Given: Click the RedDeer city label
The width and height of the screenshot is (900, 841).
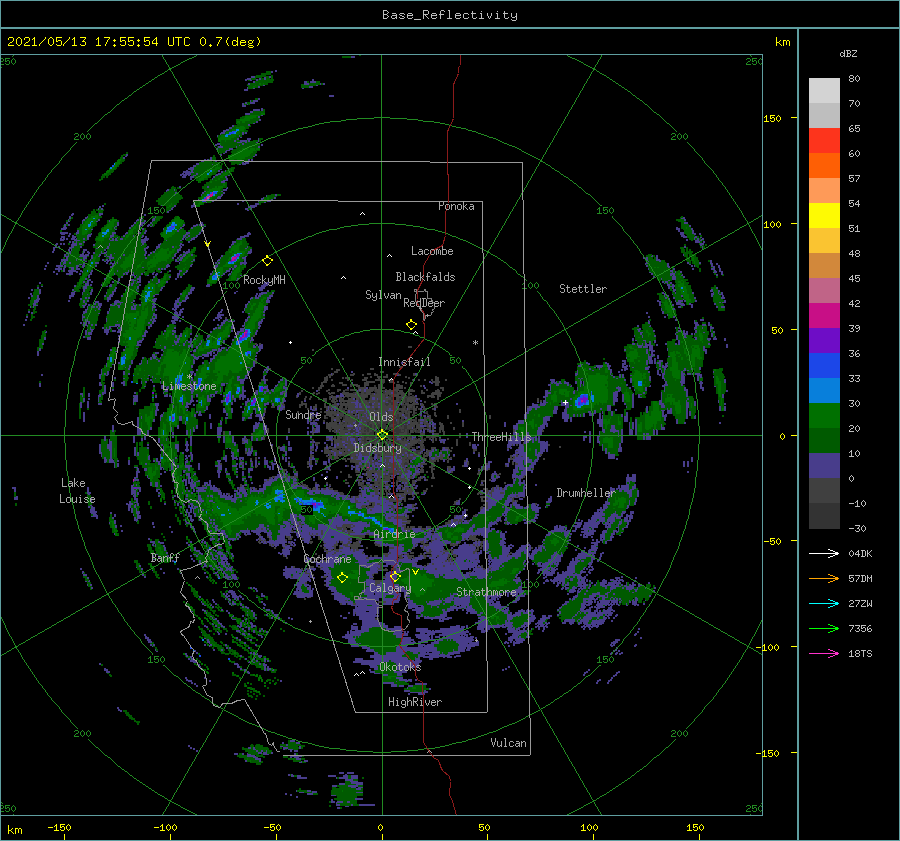Looking at the screenshot, I should [424, 303].
